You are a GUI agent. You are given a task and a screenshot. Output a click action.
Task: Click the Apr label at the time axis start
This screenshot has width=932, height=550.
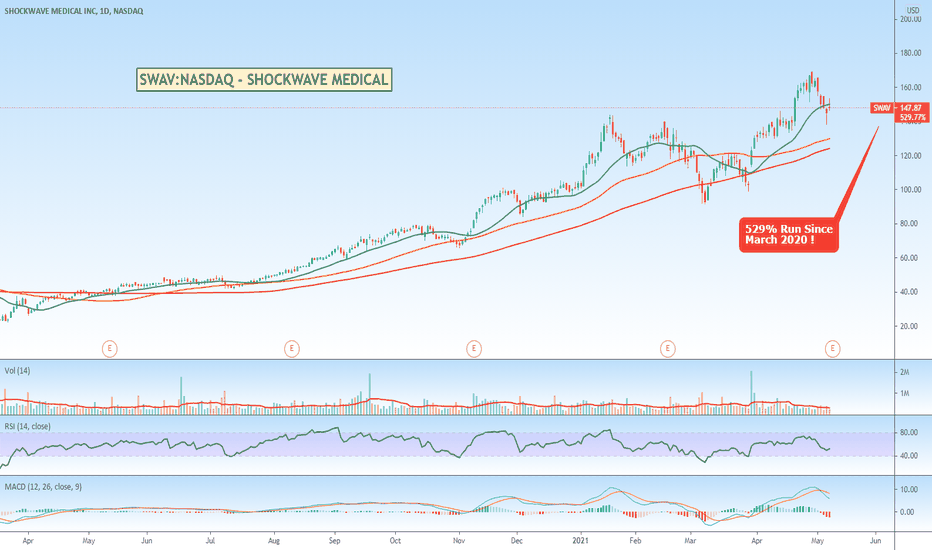click(28, 541)
